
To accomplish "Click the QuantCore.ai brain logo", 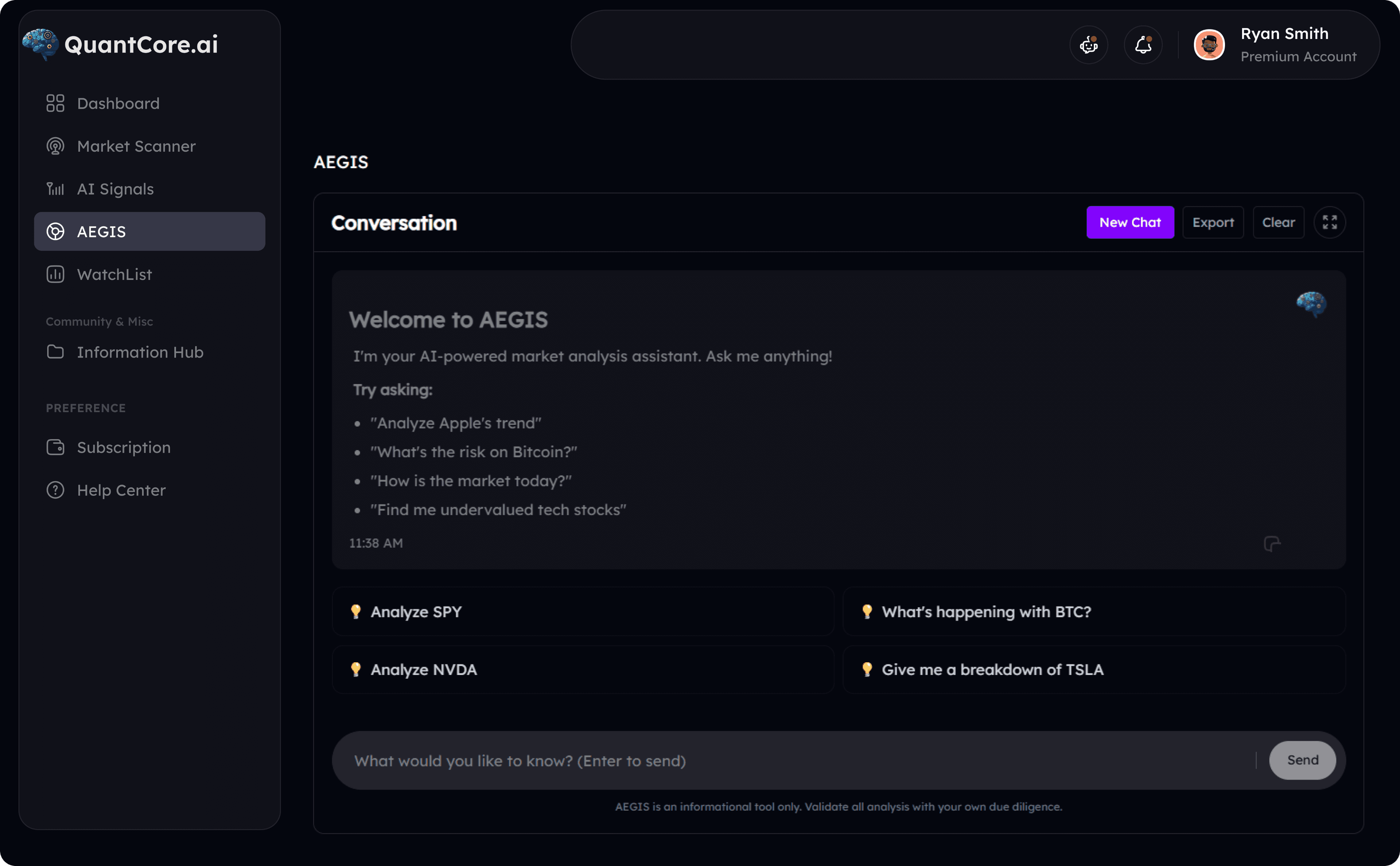I will tap(40, 44).
